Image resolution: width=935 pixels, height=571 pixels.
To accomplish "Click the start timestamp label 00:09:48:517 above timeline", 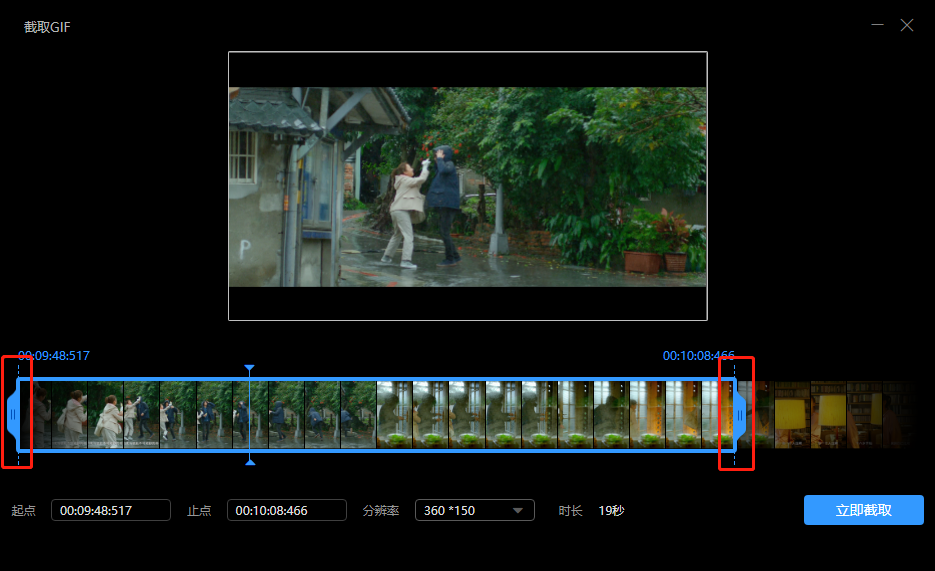I will [54, 356].
